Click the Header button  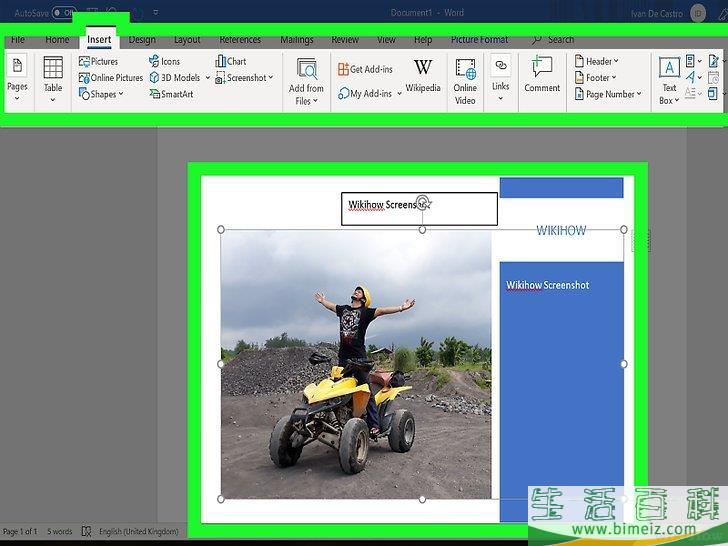596,61
